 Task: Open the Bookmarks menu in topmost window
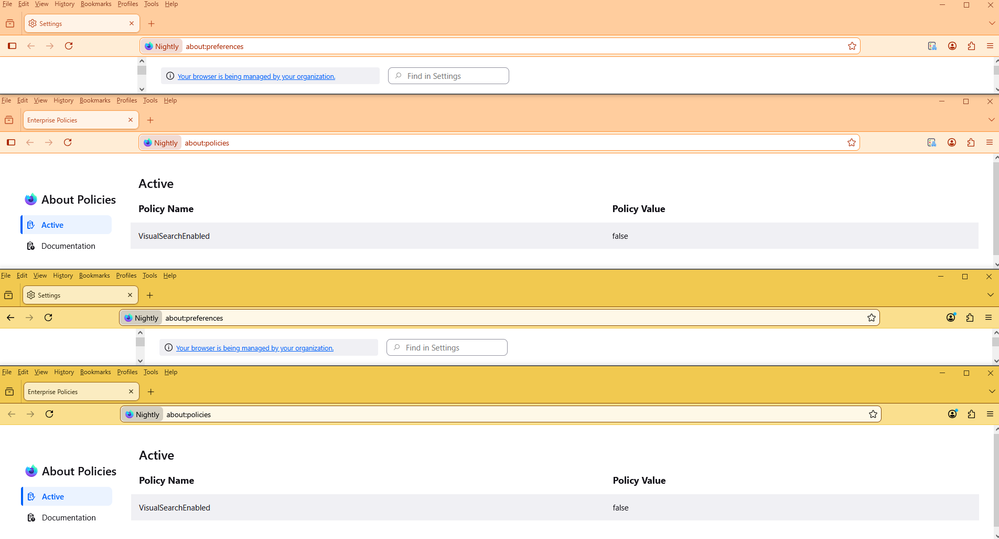[x=96, y=4]
